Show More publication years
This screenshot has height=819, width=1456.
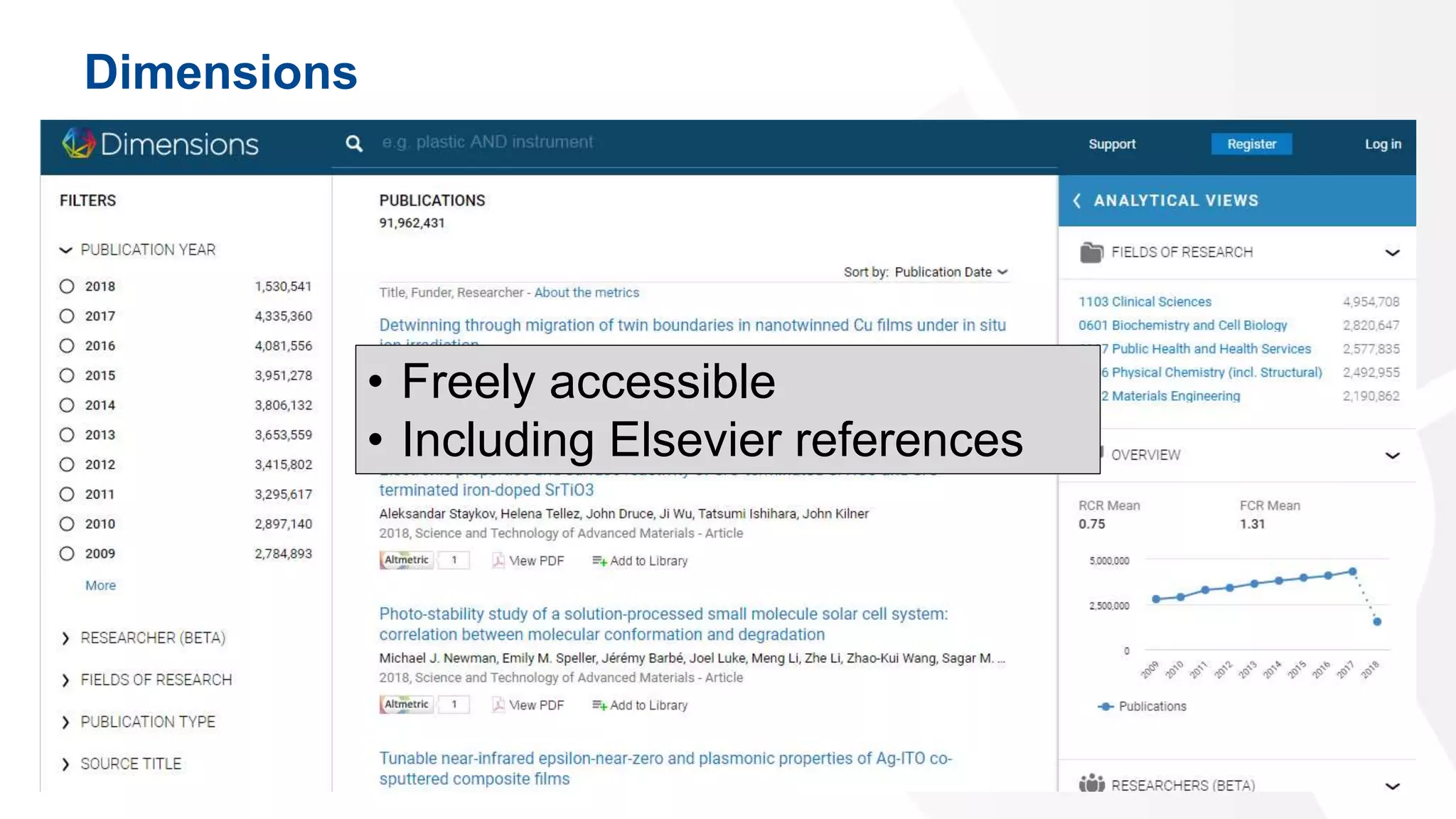[100, 585]
